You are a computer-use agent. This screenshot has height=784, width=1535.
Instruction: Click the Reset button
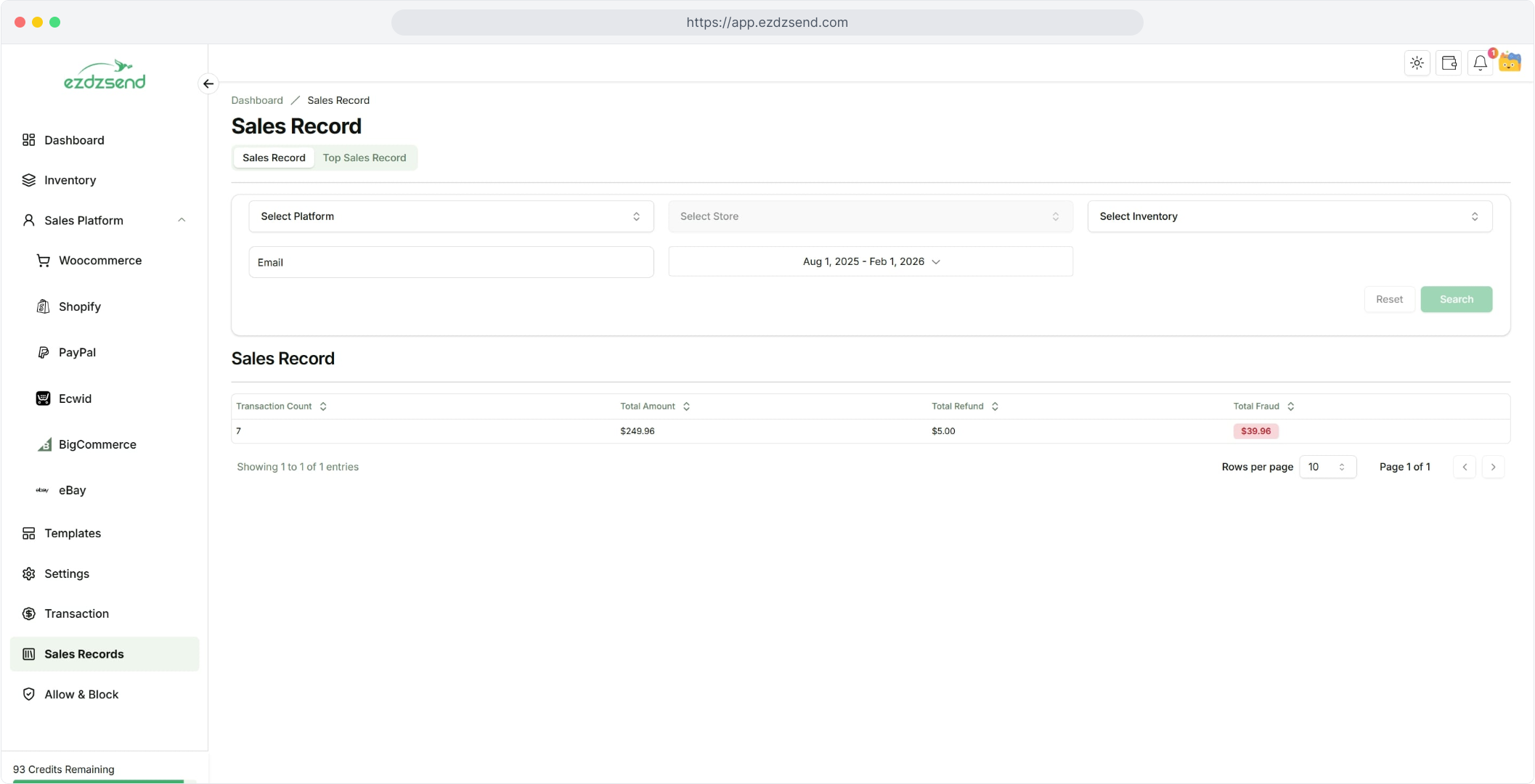(x=1388, y=299)
